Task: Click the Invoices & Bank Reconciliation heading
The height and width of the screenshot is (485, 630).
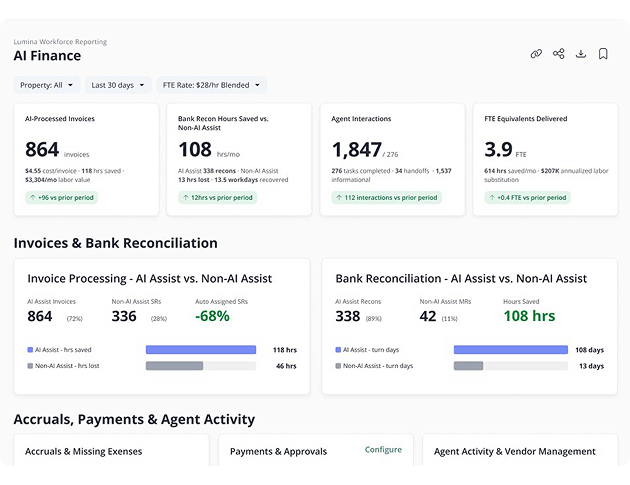Action: click(116, 243)
